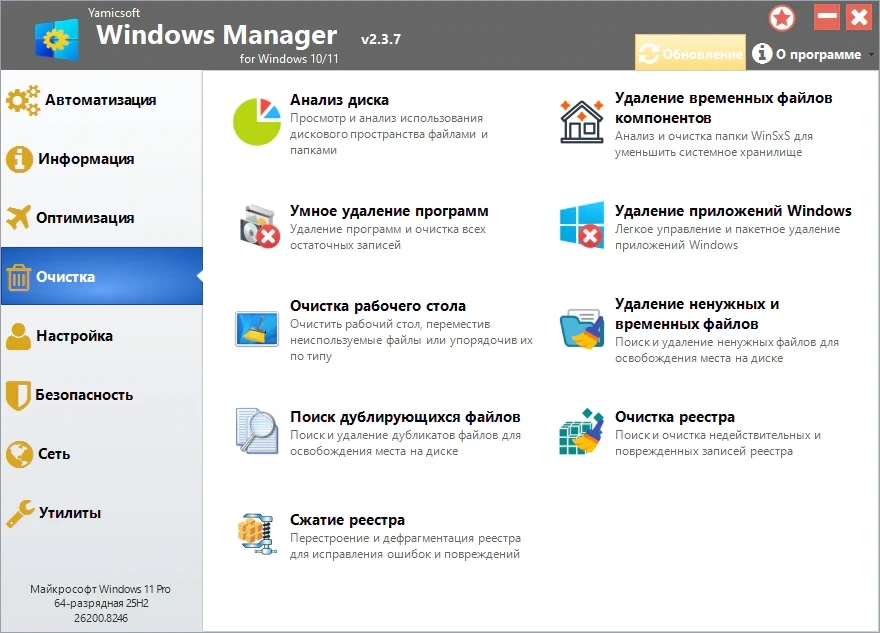880x633 pixels.
Task: Launch Сжатие реестра title link
Action: (x=347, y=520)
